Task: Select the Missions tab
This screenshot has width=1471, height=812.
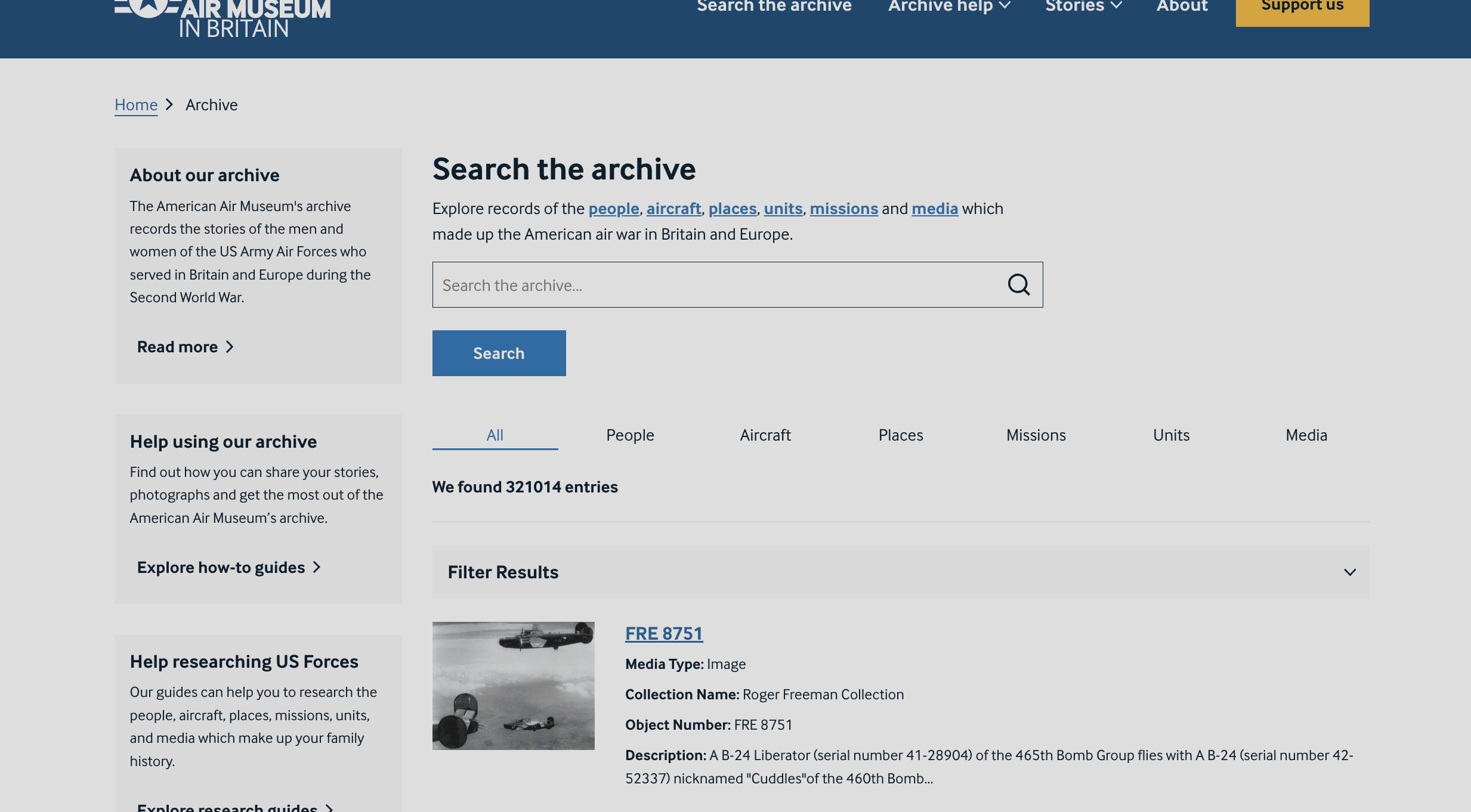Action: [x=1036, y=435]
